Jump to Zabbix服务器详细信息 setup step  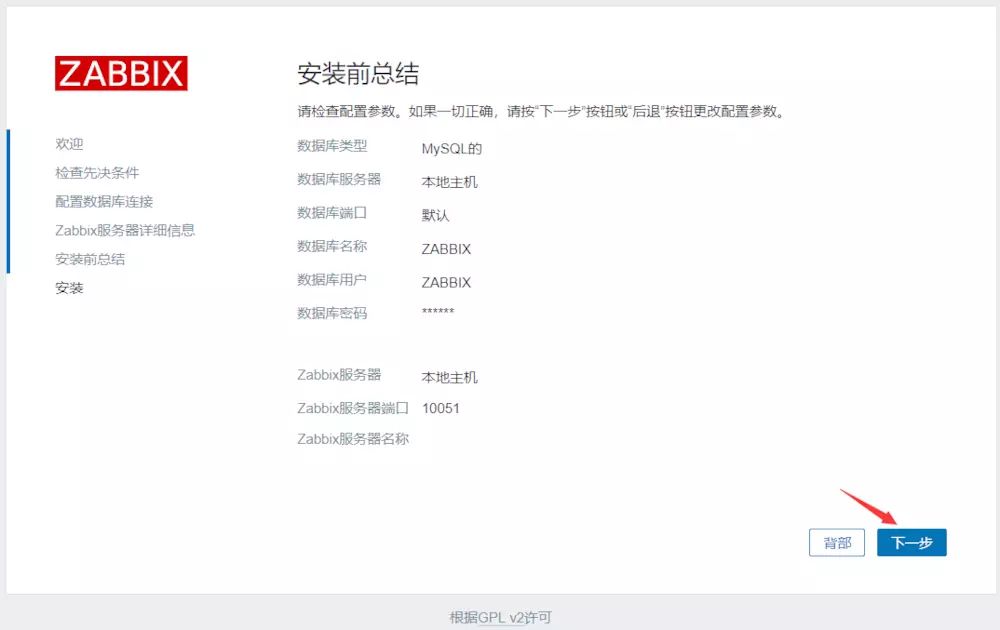[x=125, y=230]
